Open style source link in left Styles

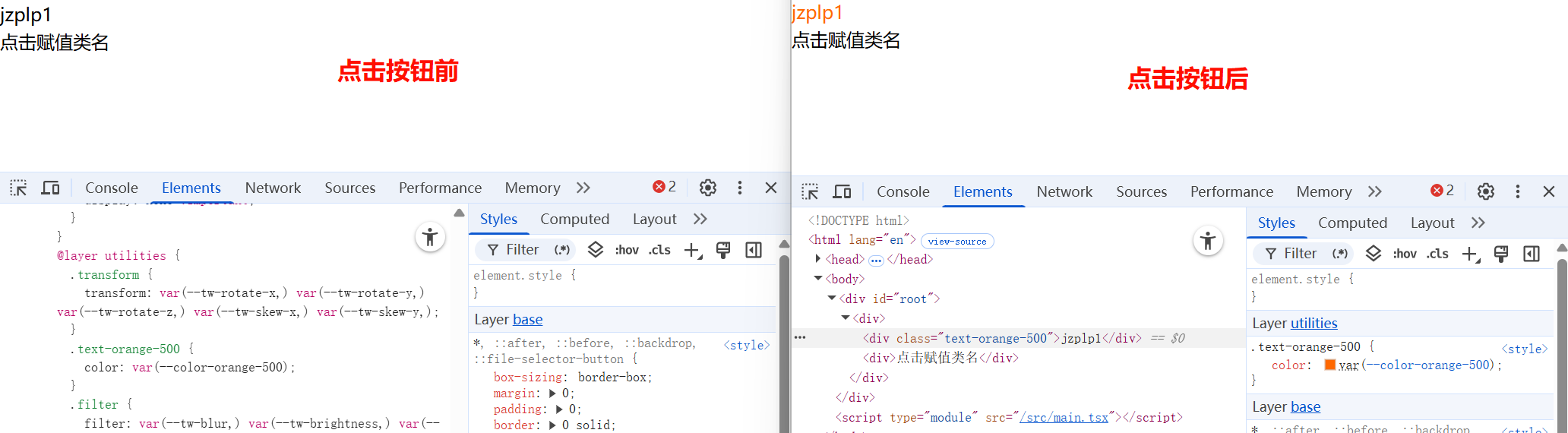click(x=747, y=345)
